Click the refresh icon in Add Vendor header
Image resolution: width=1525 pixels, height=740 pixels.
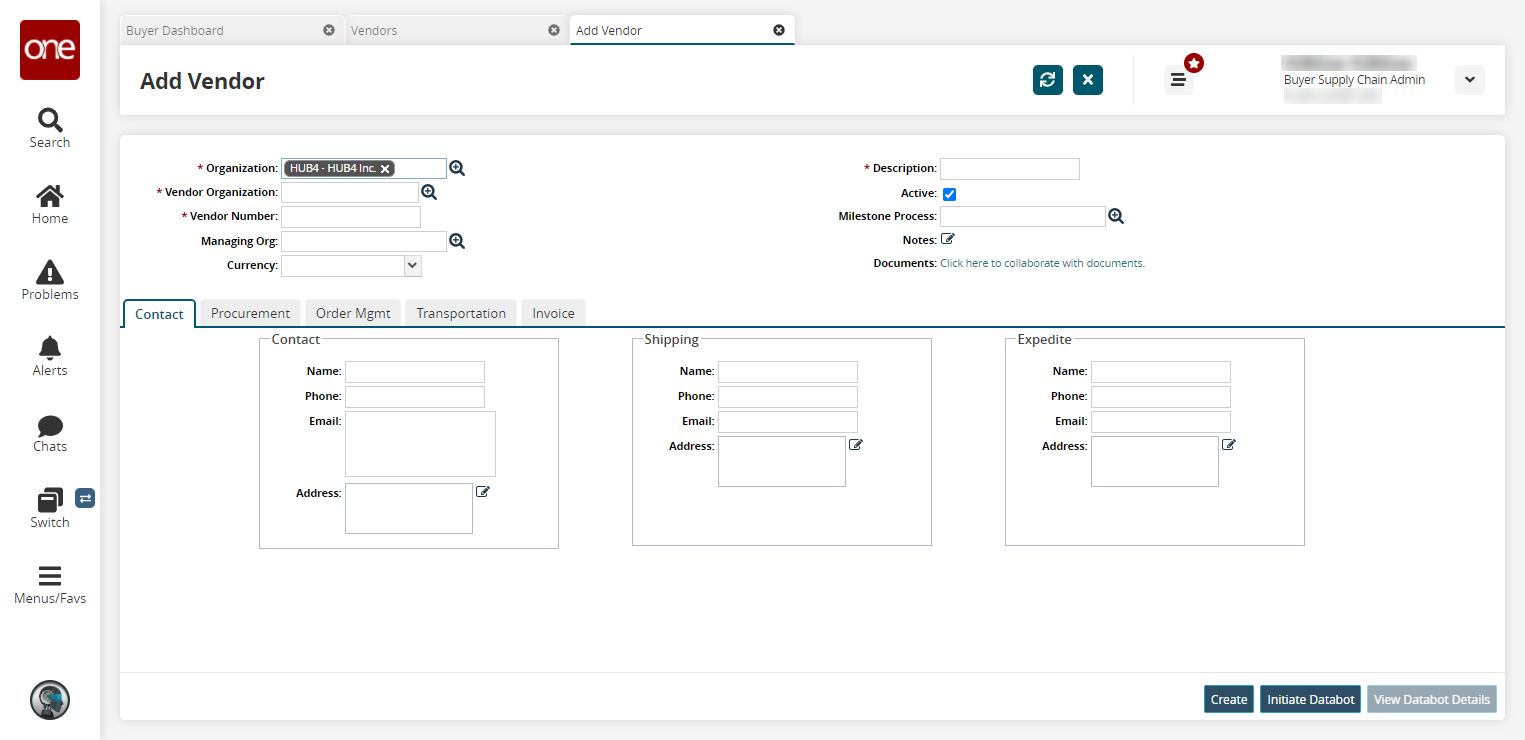(x=1047, y=80)
